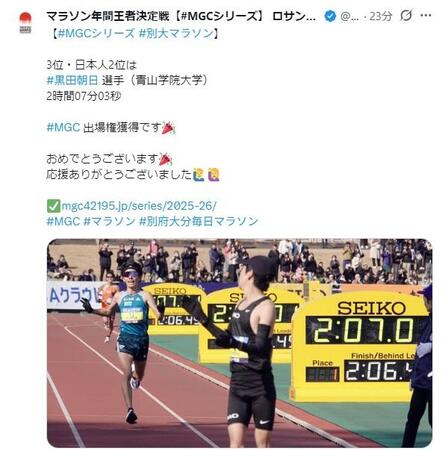
Task: Open the bottom-line #MGC hashtag
Action: pyautogui.click(x=63, y=221)
